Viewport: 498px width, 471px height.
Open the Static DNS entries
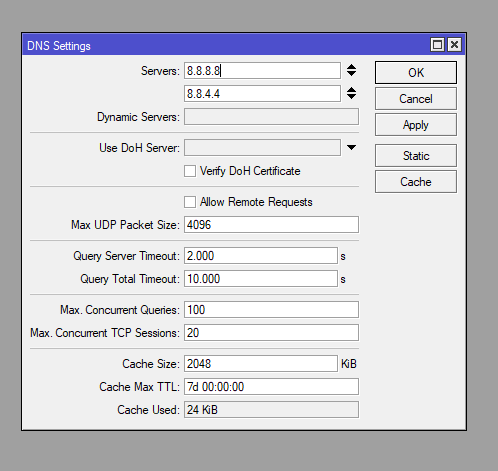[416, 156]
